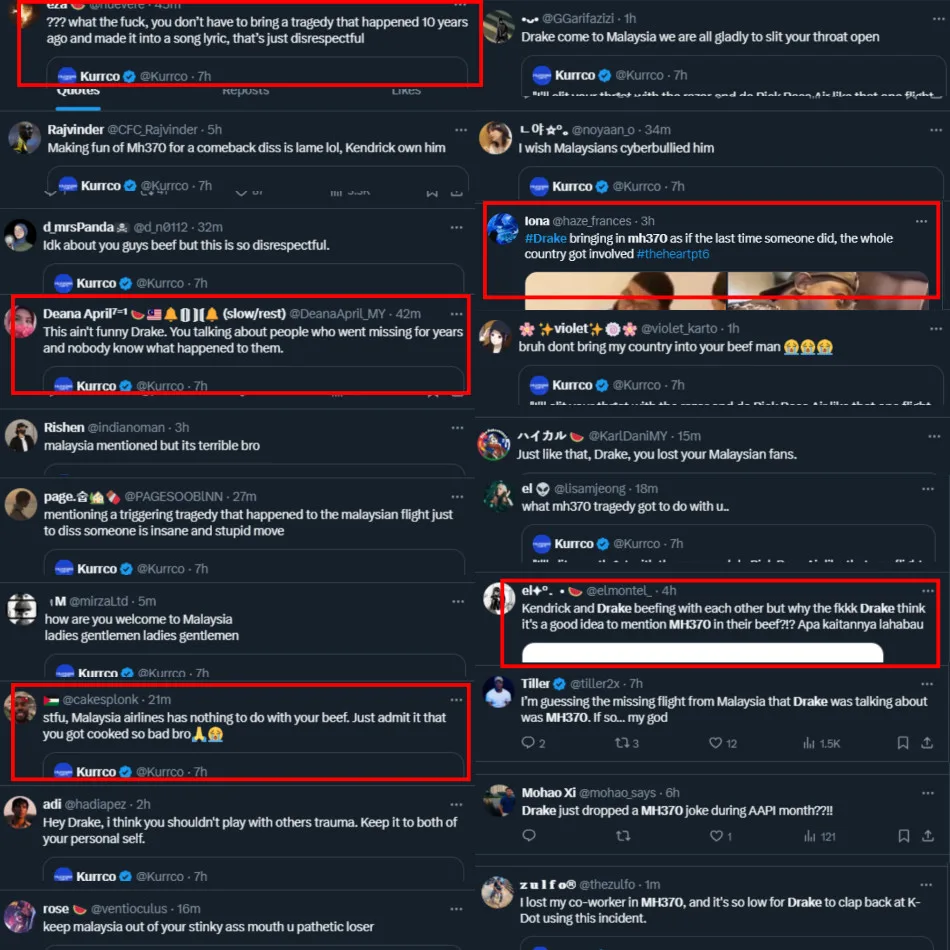Open Rajvinder's profile avatar
The width and height of the screenshot is (950, 950).
[24, 138]
